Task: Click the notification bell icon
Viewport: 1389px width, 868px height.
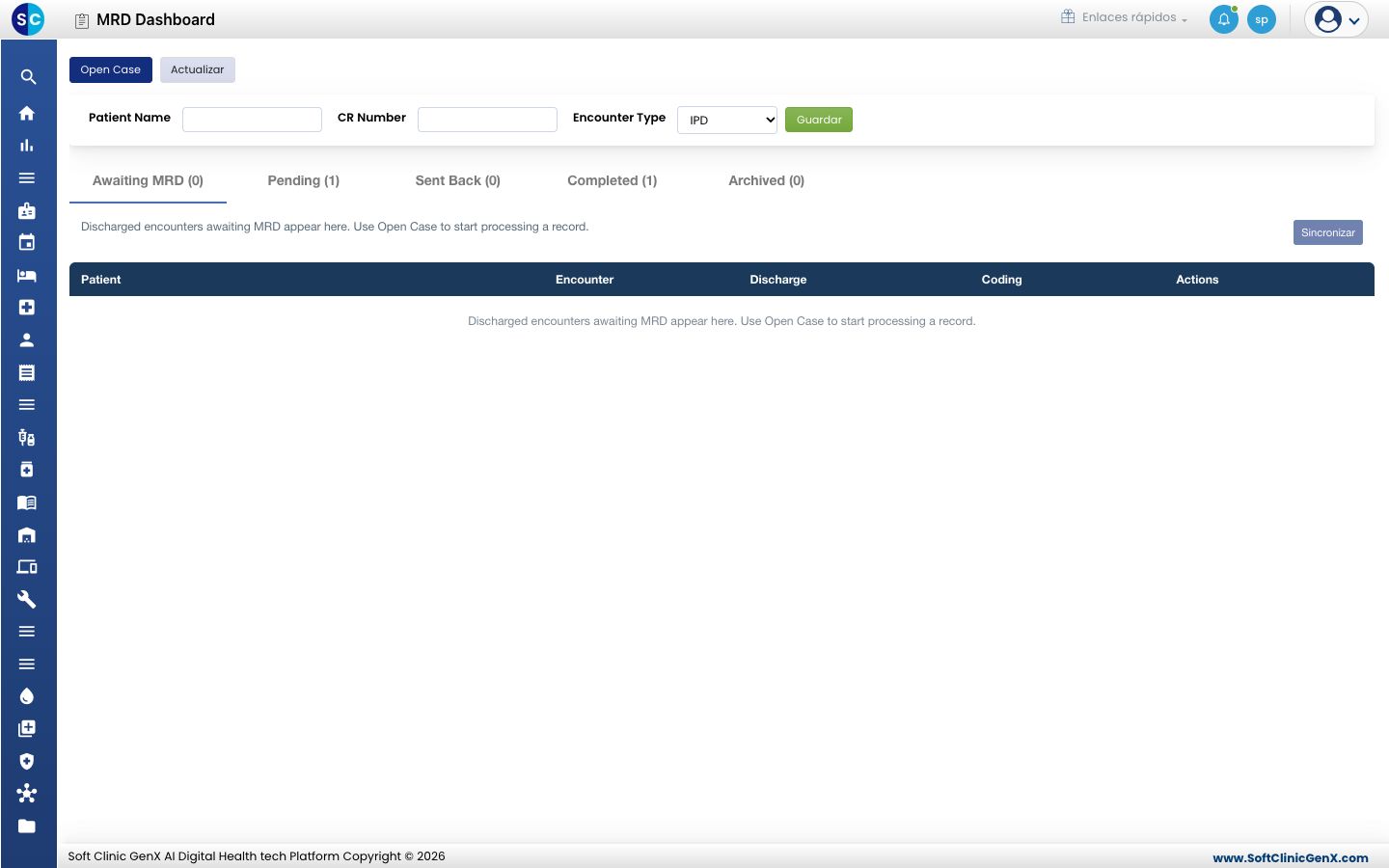Action: [1223, 19]
